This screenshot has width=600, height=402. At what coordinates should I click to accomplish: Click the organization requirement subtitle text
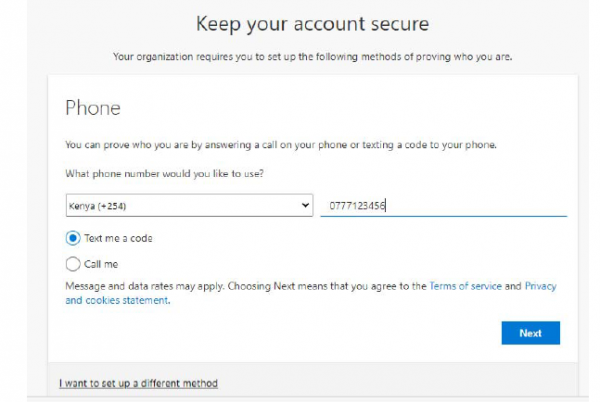pos(311,56)
